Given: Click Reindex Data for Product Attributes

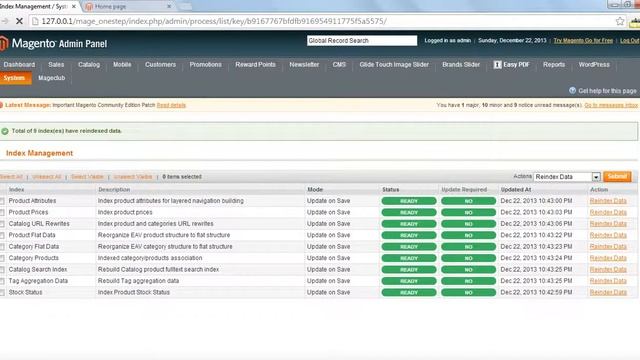Looking at the screenshot, I should (x=608, y=201).
